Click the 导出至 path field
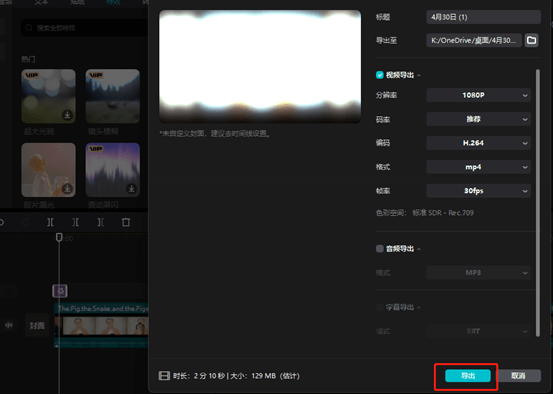This screenshot has height=394, width=553. (x=474, y=40)
